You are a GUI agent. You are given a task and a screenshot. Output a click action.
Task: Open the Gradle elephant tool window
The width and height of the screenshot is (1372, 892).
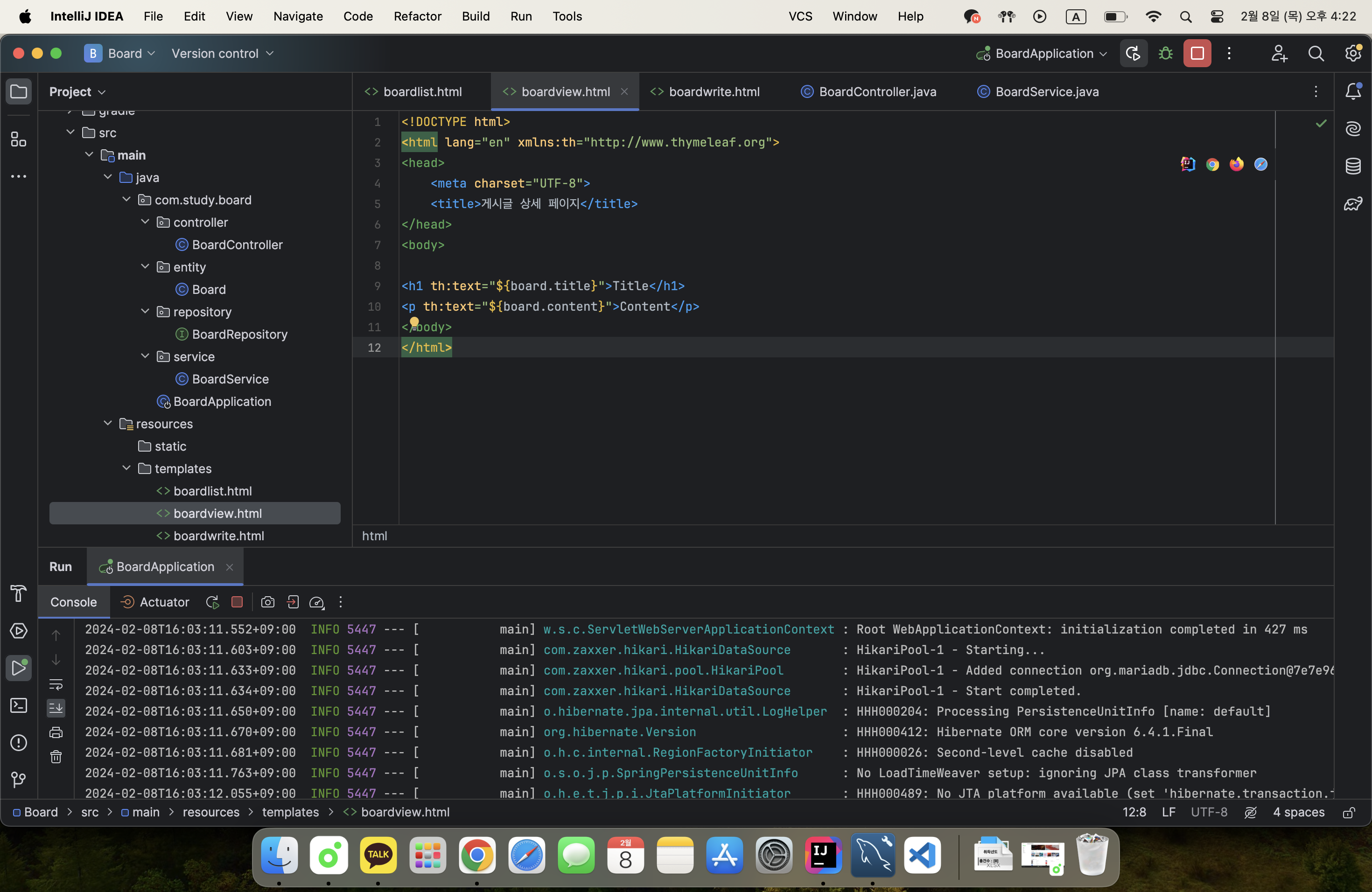[1352, 203]
